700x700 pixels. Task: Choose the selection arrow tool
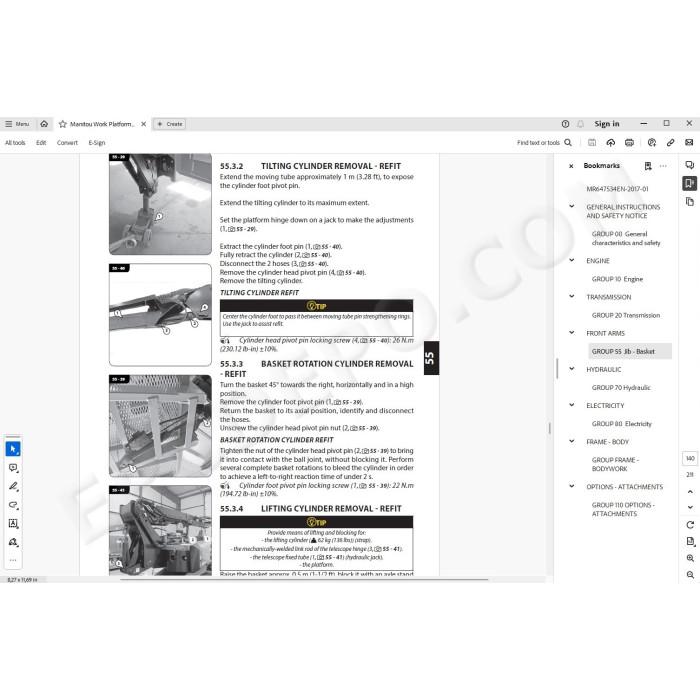pos(13,449)
